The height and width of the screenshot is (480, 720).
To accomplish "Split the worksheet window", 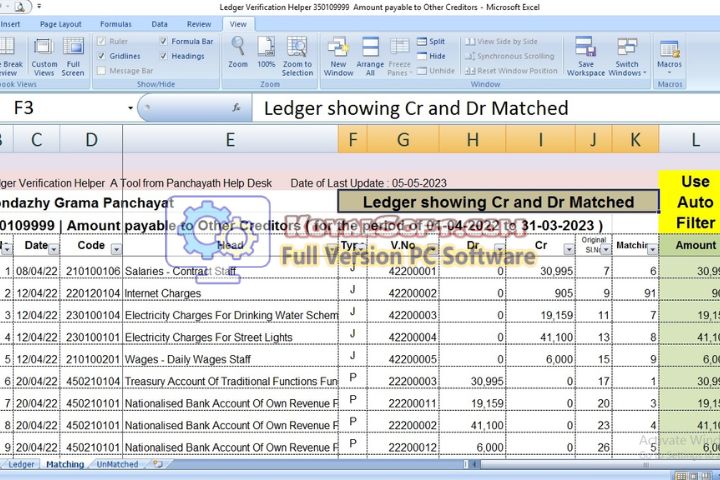I will coord(431,41).
